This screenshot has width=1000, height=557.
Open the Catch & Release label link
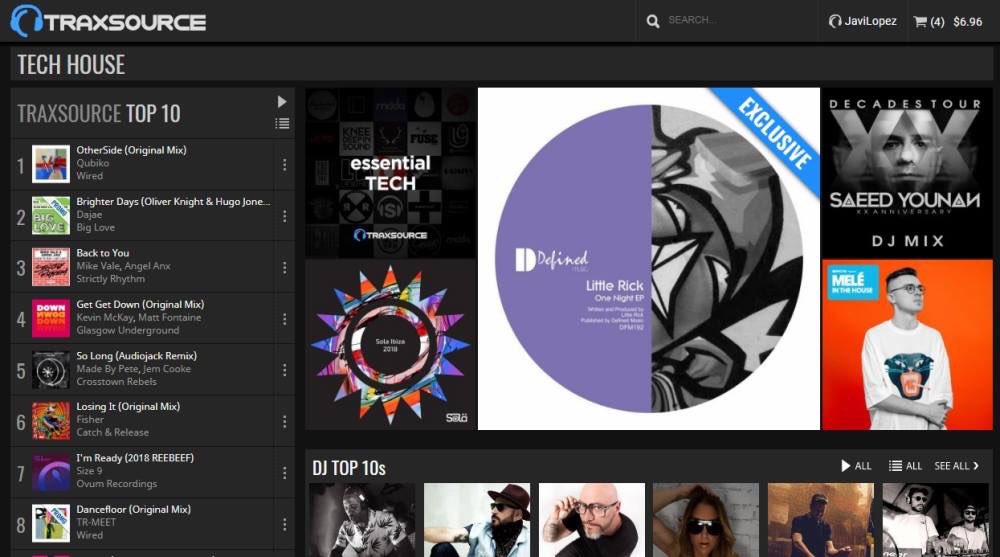pos(112,433)
